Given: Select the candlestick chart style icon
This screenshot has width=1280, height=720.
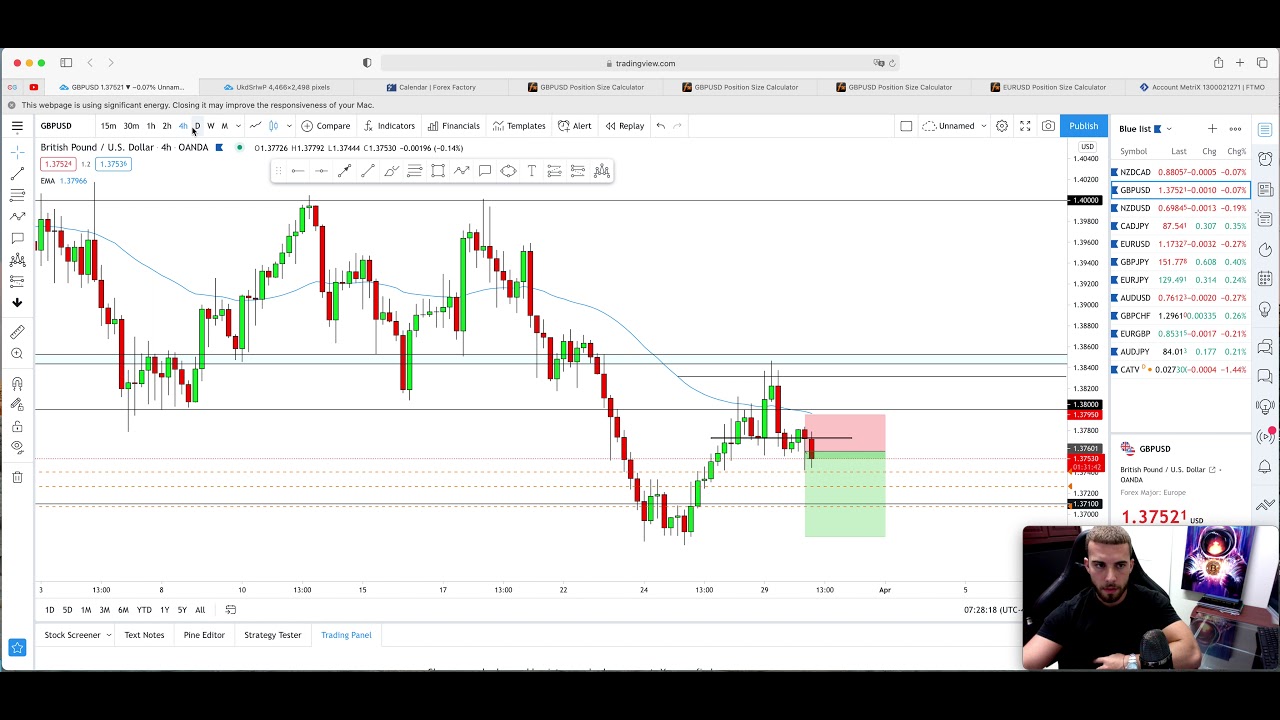Looking at the screenshot, I should pyautogui.click(x=273, y=126).
